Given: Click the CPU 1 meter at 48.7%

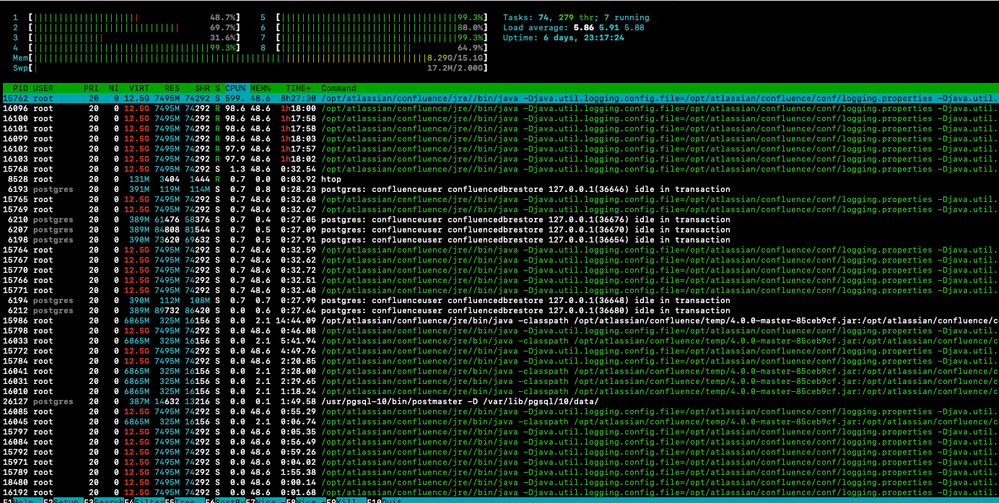Looking at the screenshot, I should pos(126,17).
